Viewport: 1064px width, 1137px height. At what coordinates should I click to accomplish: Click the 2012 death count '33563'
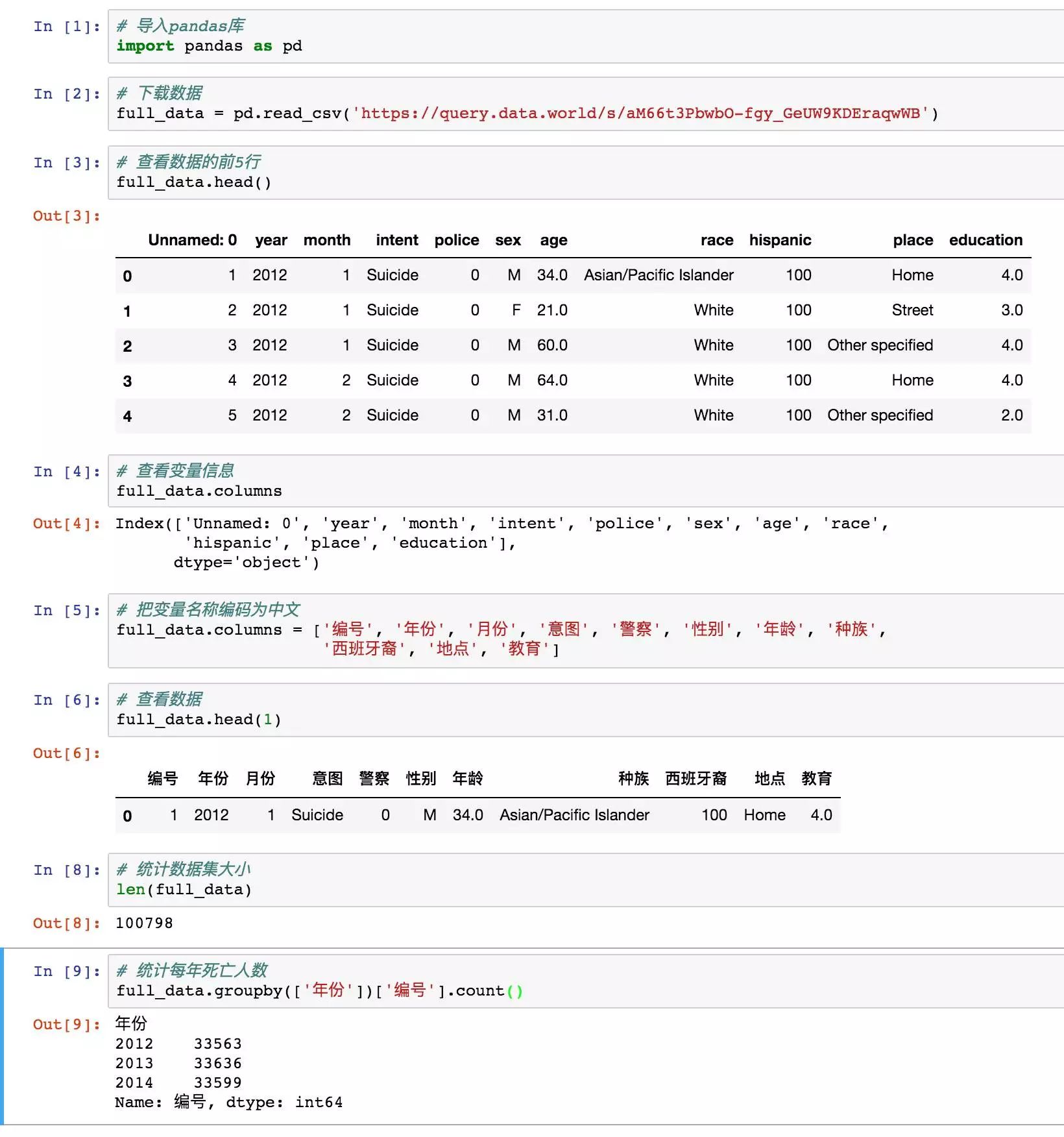click(218, 1044)
